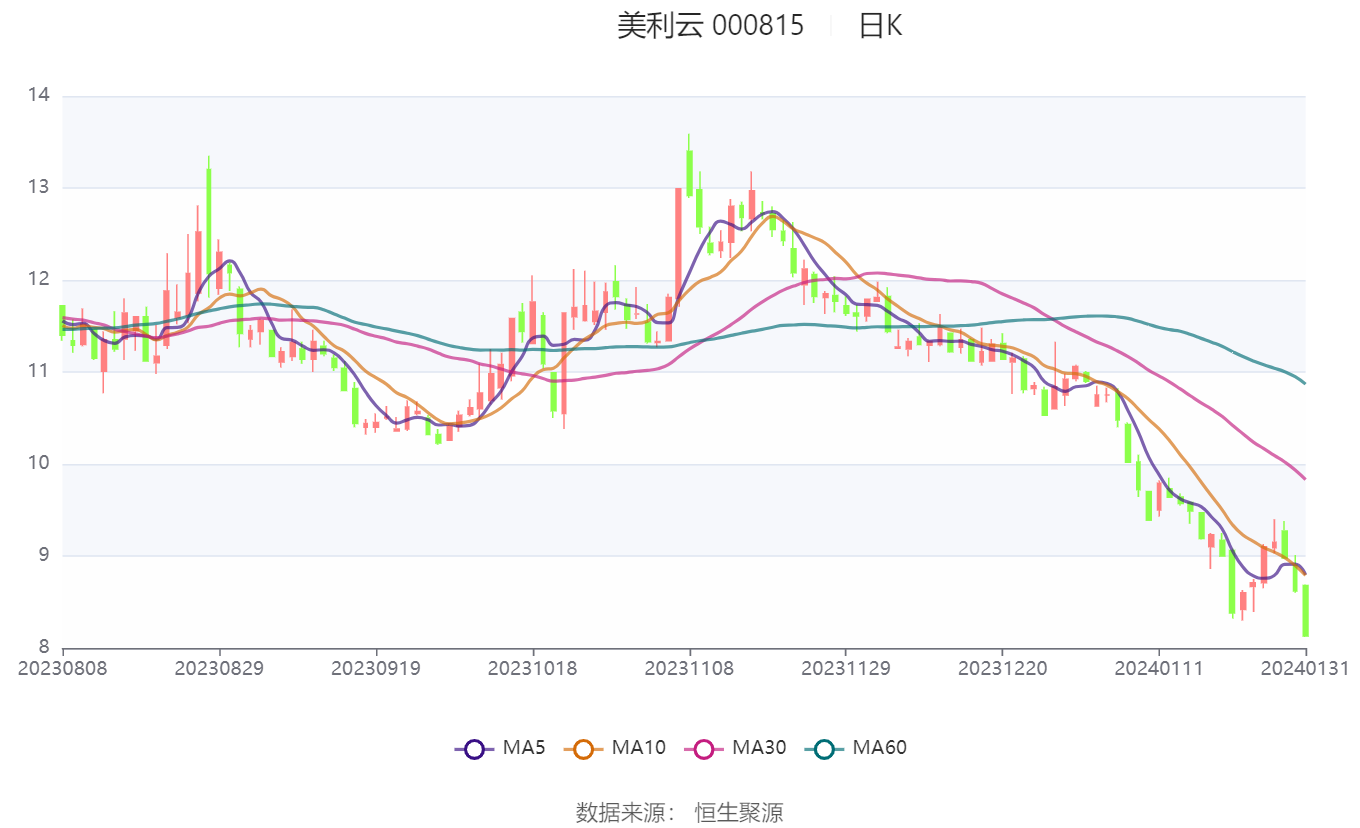Click the tall green candle peaking near 20230829
This screenshot has height=828, width=1360.
209,220
